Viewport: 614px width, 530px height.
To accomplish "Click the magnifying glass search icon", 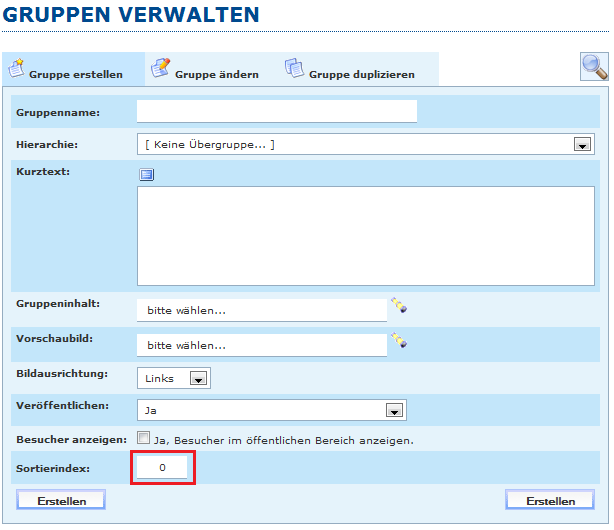I will (x=594, y=67).
